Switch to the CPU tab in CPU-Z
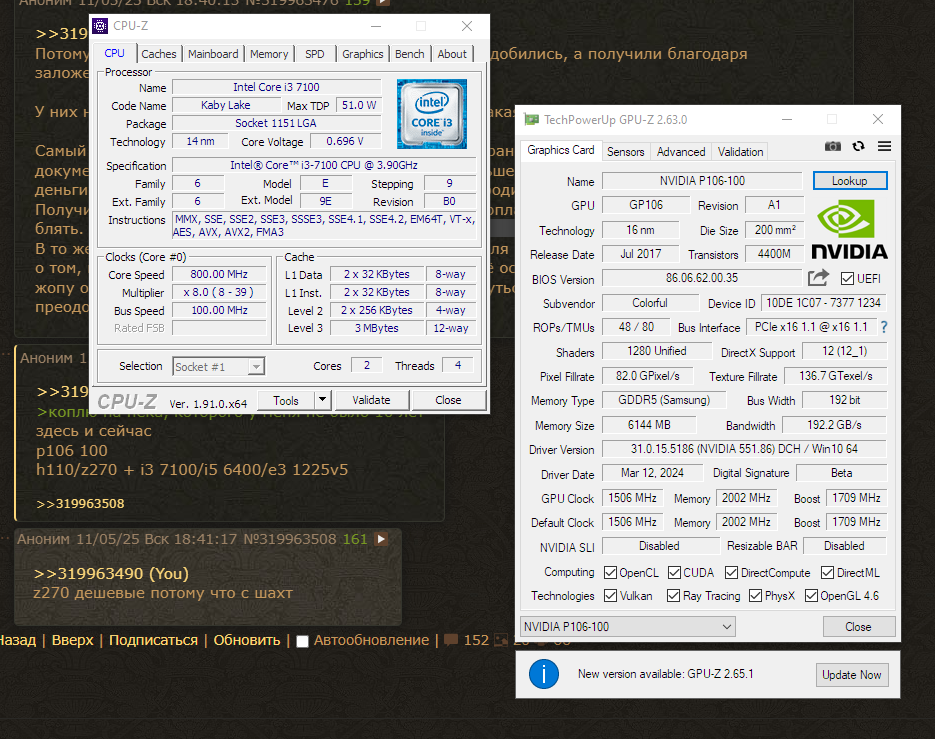The height and width of the screenshot is (739, 935). pyautogui.click(x=114, y=53)
